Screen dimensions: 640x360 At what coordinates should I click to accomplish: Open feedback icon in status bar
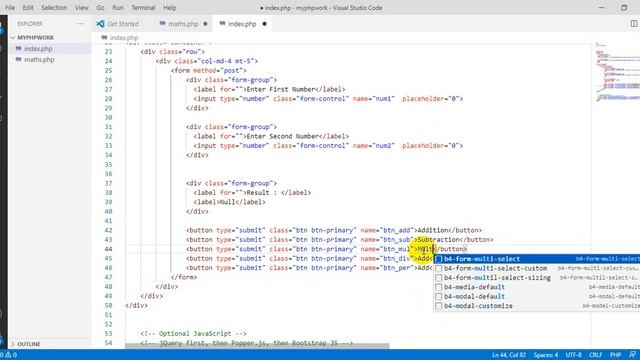[632, 355]
